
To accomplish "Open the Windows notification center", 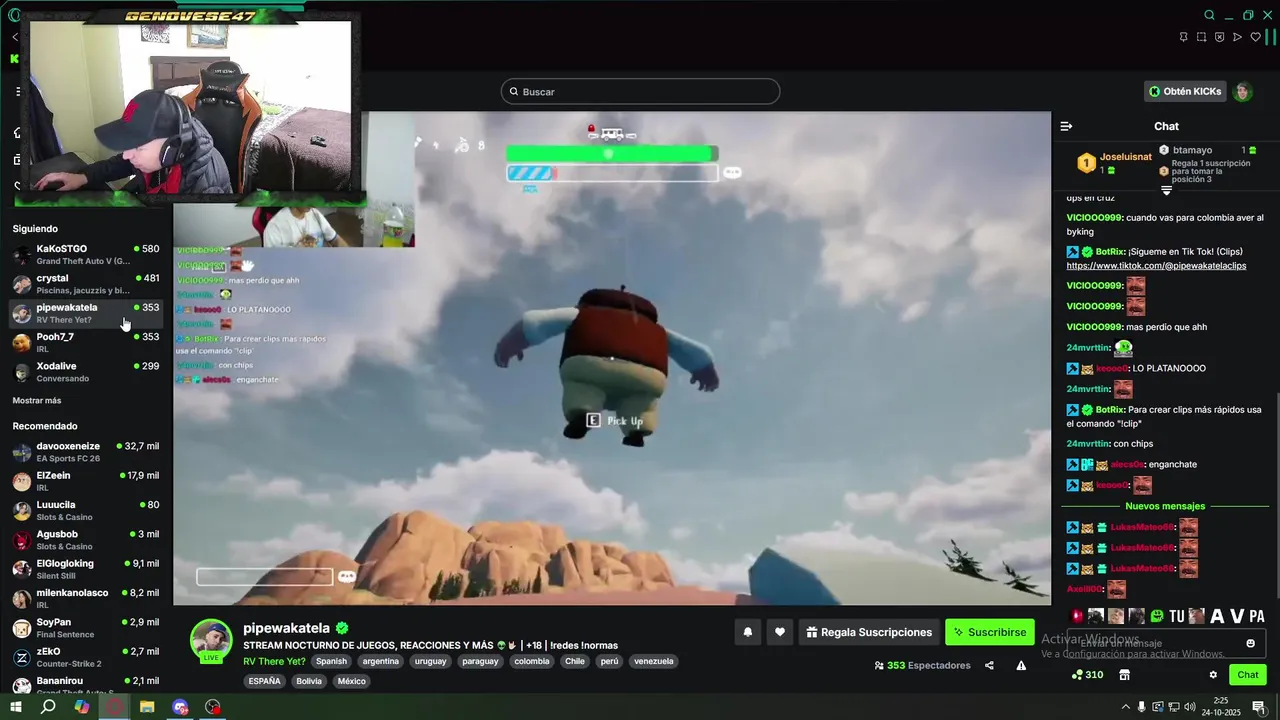I will 1258,707.
